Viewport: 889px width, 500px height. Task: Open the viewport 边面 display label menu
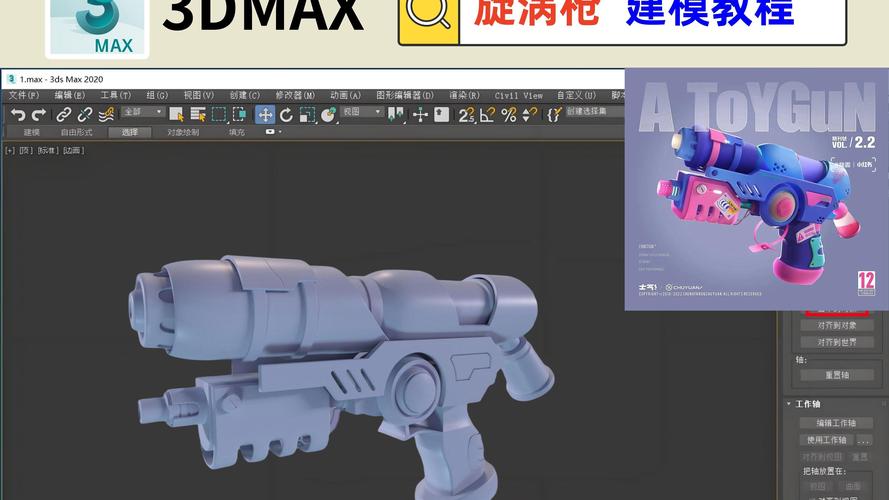click(x=73, y=150)
